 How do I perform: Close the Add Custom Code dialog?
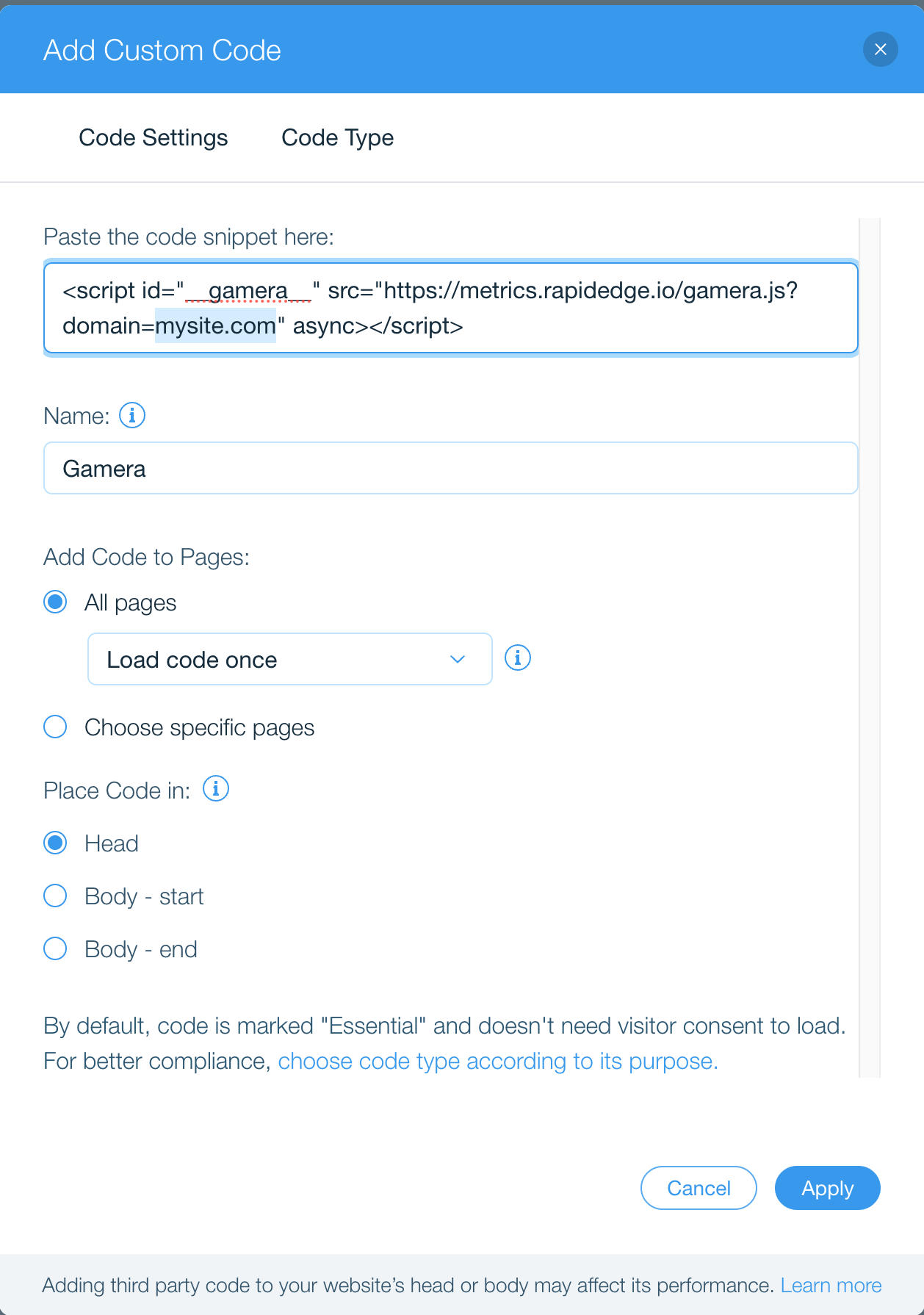(x=880, y=50)
